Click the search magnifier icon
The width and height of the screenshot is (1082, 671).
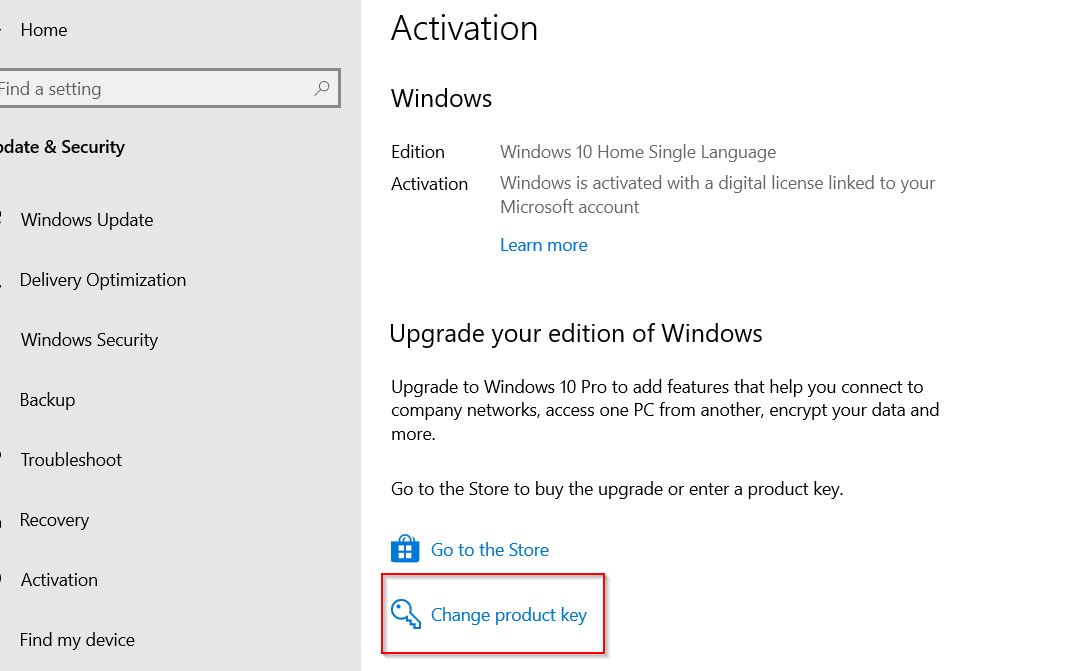(x=322, y=88)
